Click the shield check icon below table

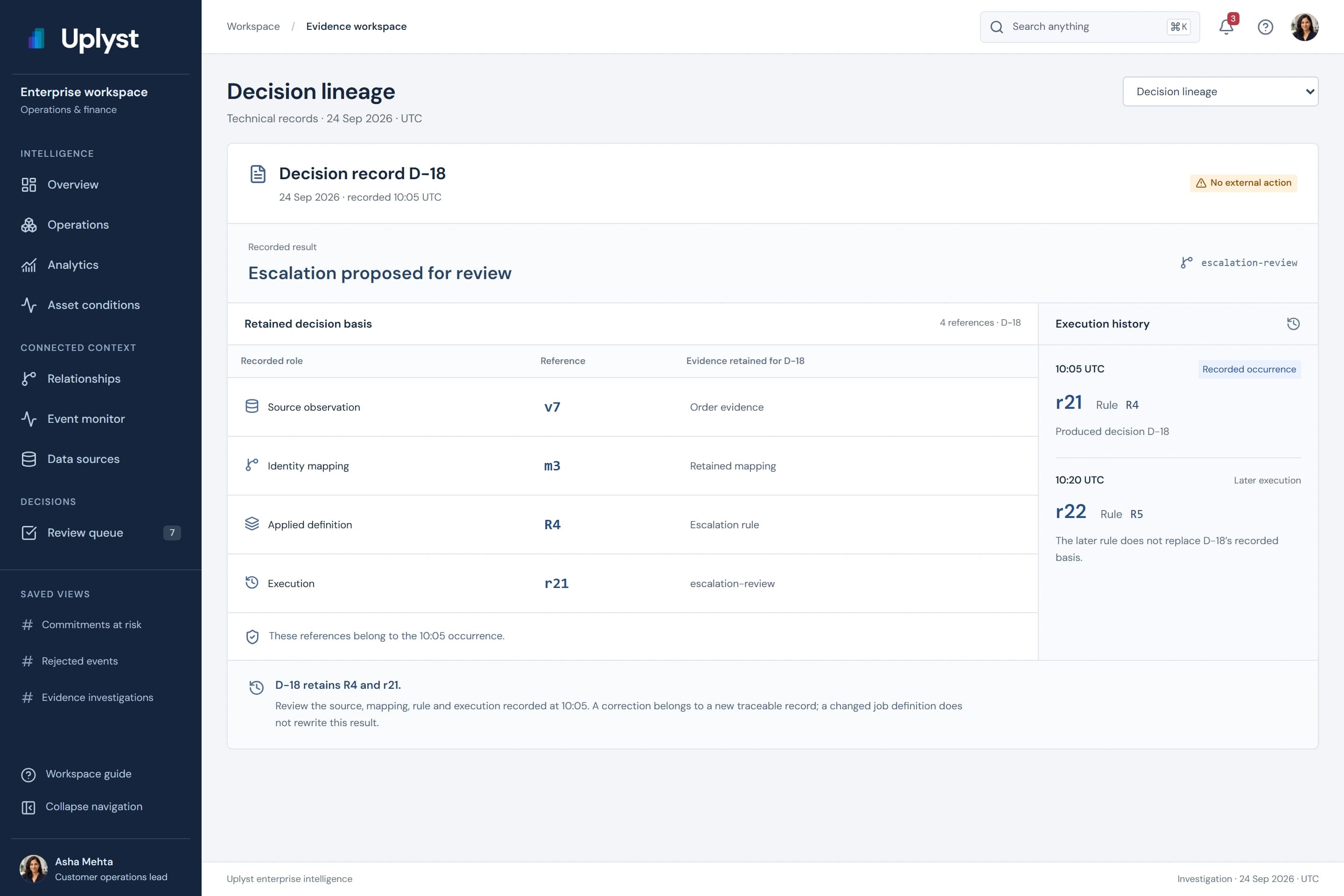pos(252,637)
